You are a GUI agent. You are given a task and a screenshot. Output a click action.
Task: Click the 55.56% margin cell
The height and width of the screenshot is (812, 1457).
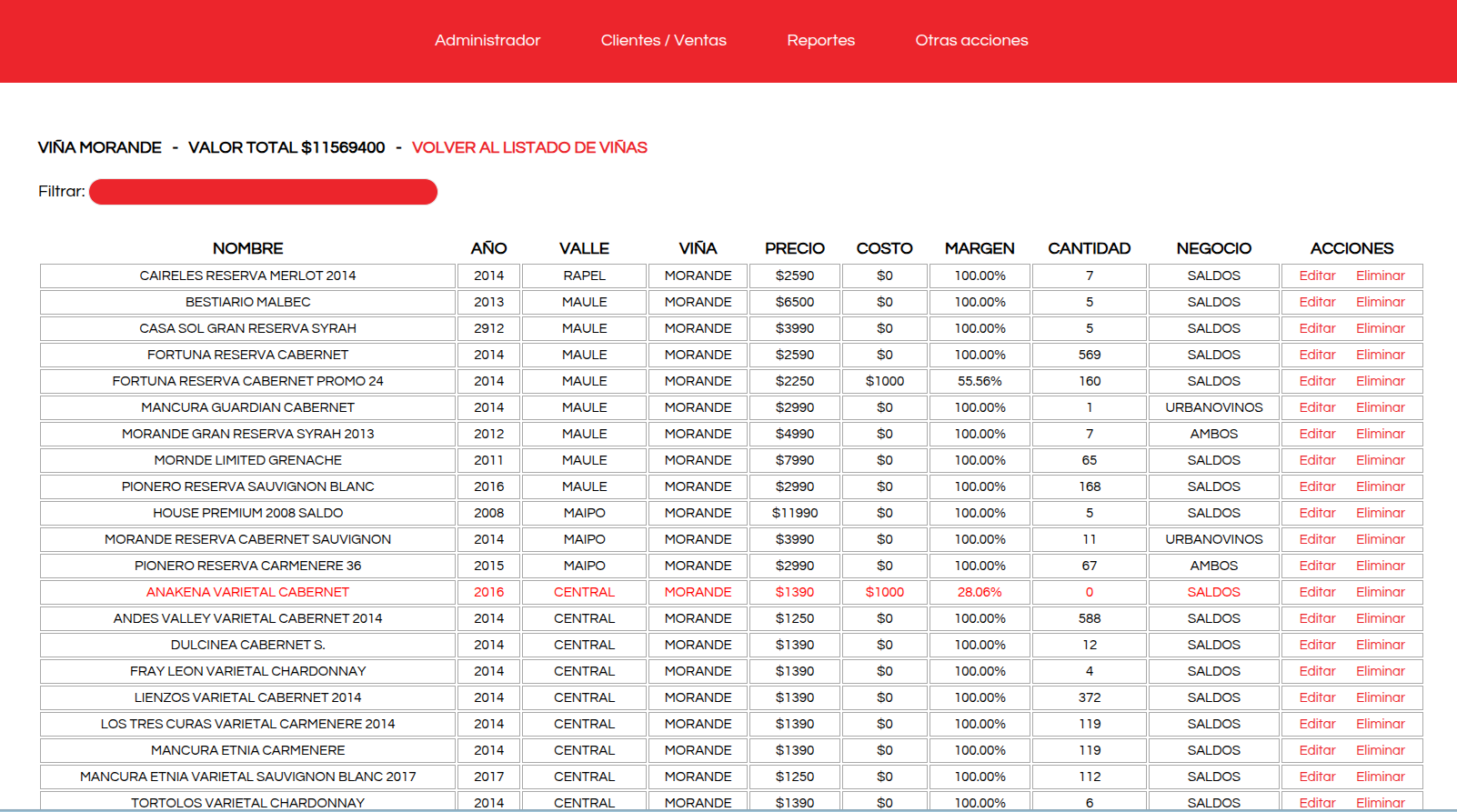(980, 381)
